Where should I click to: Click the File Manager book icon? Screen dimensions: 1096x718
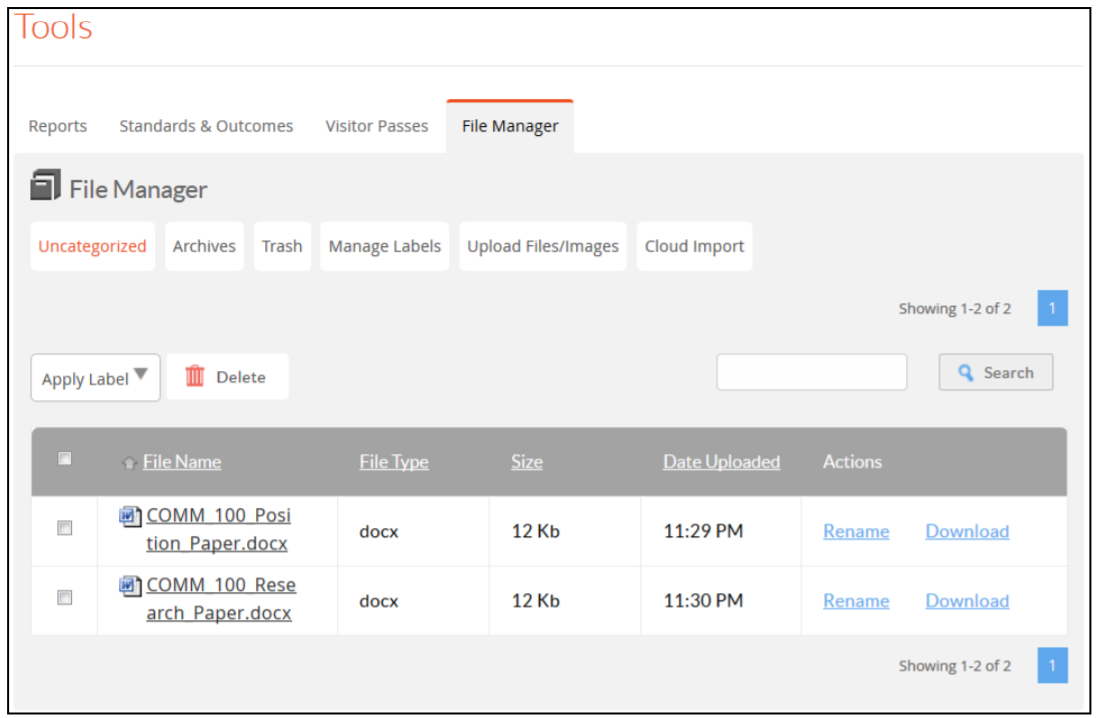[46, 187]
